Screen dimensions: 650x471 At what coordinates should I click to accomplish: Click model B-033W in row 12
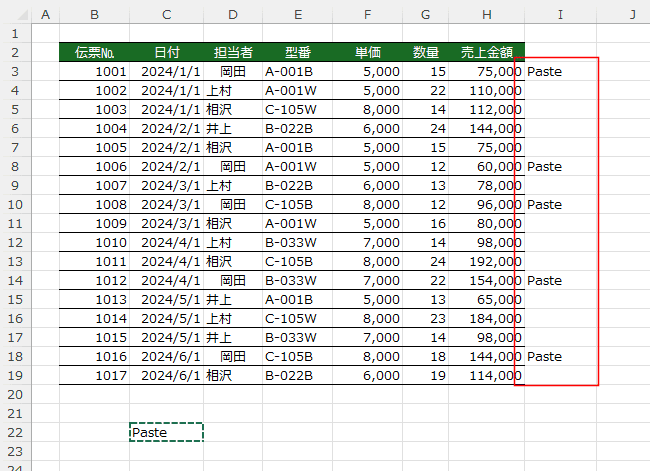pyautogui.click(x=298, y=243)
